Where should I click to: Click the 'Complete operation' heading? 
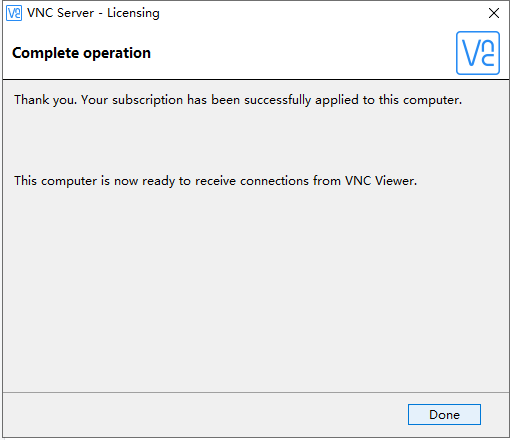pos(81,53)
